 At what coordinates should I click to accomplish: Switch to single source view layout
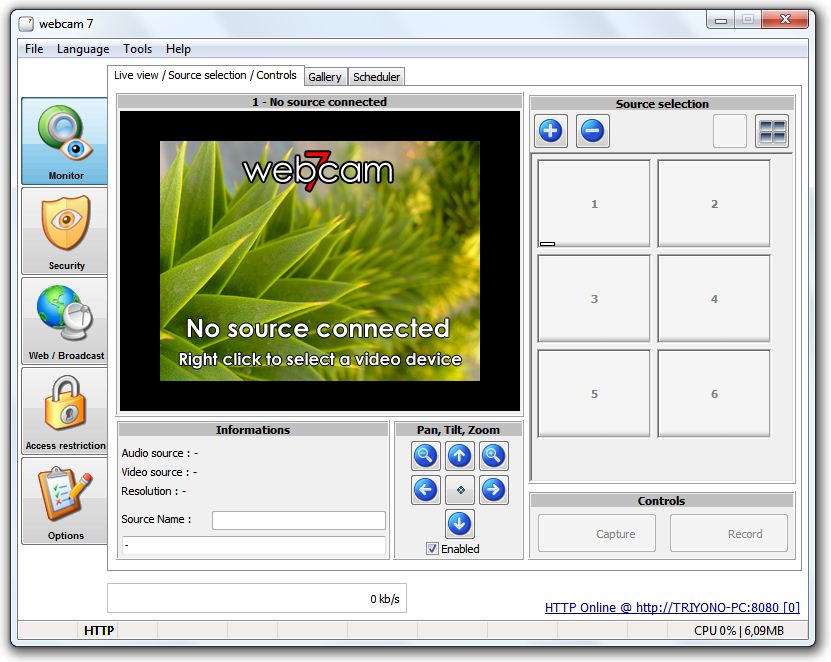pyautogui.click(x=730, y=131)
